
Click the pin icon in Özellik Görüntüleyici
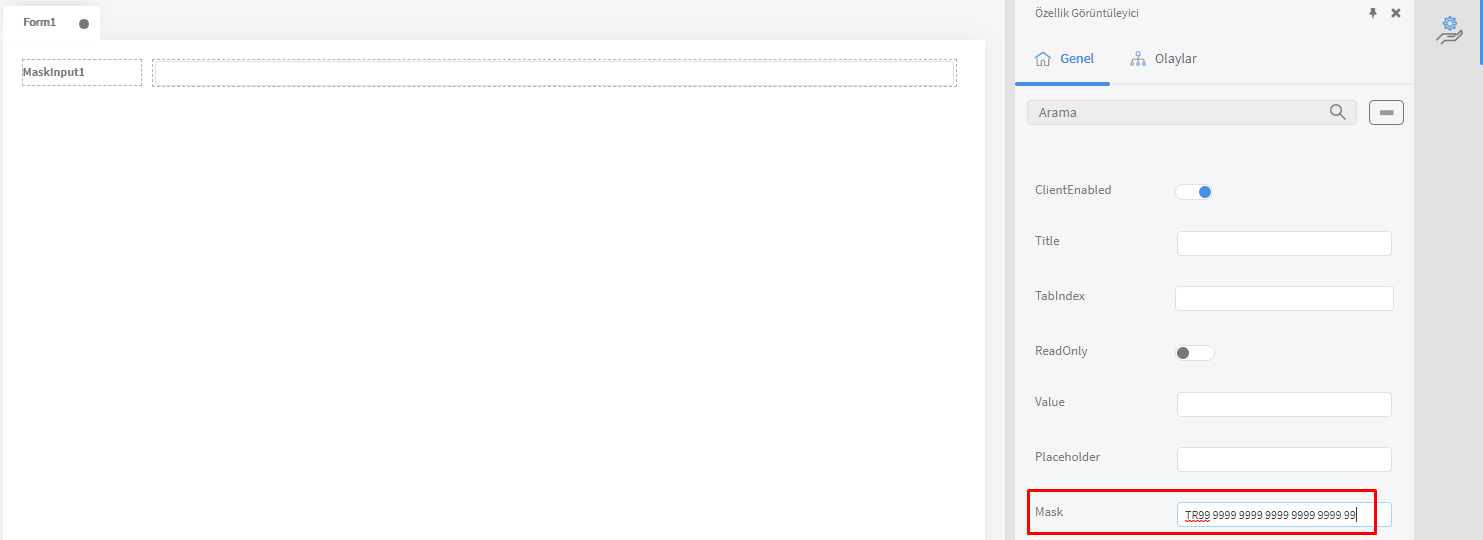click(1372, 13)
